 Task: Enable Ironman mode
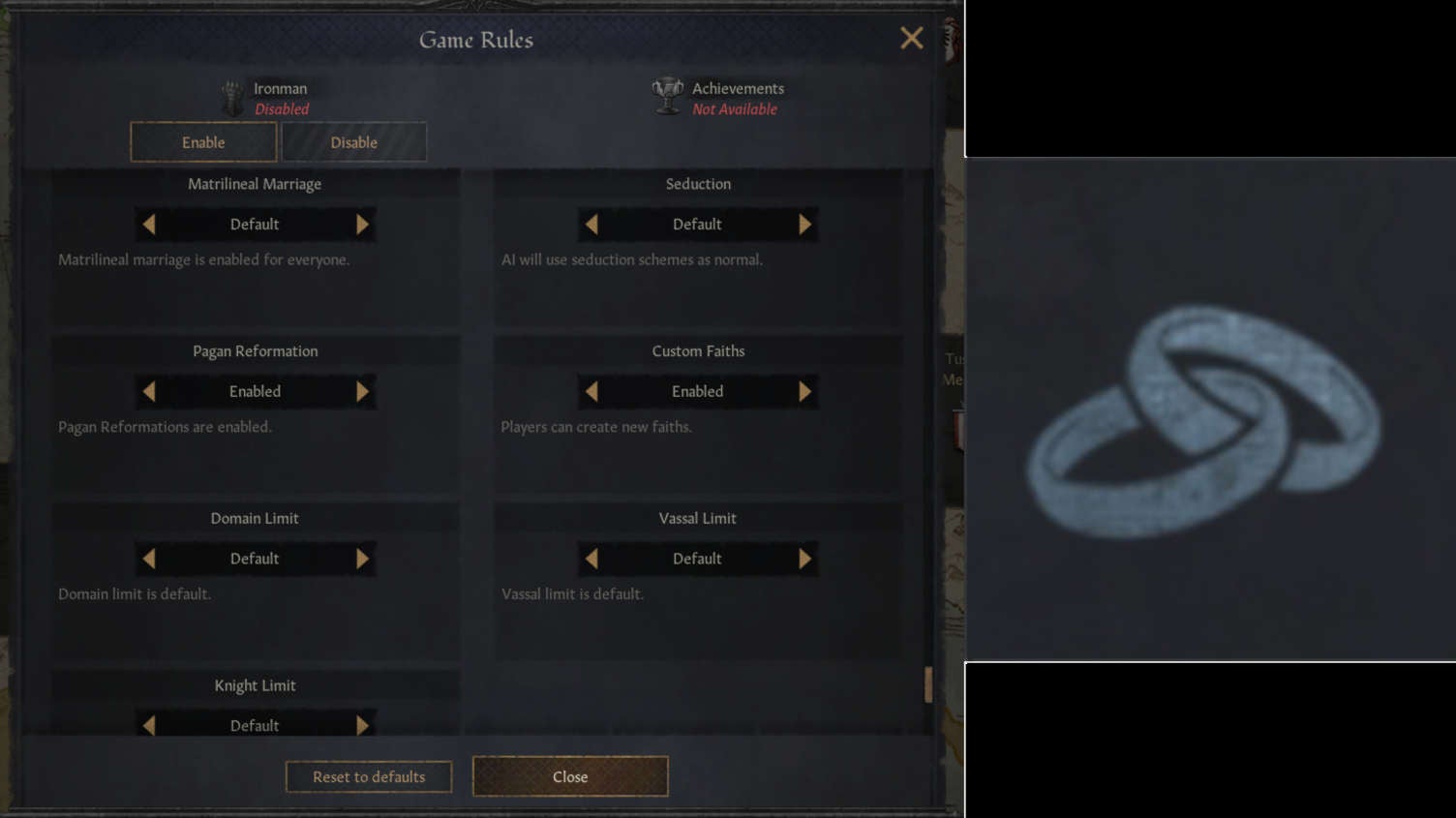pyautogui.click(x=203, y=142)
